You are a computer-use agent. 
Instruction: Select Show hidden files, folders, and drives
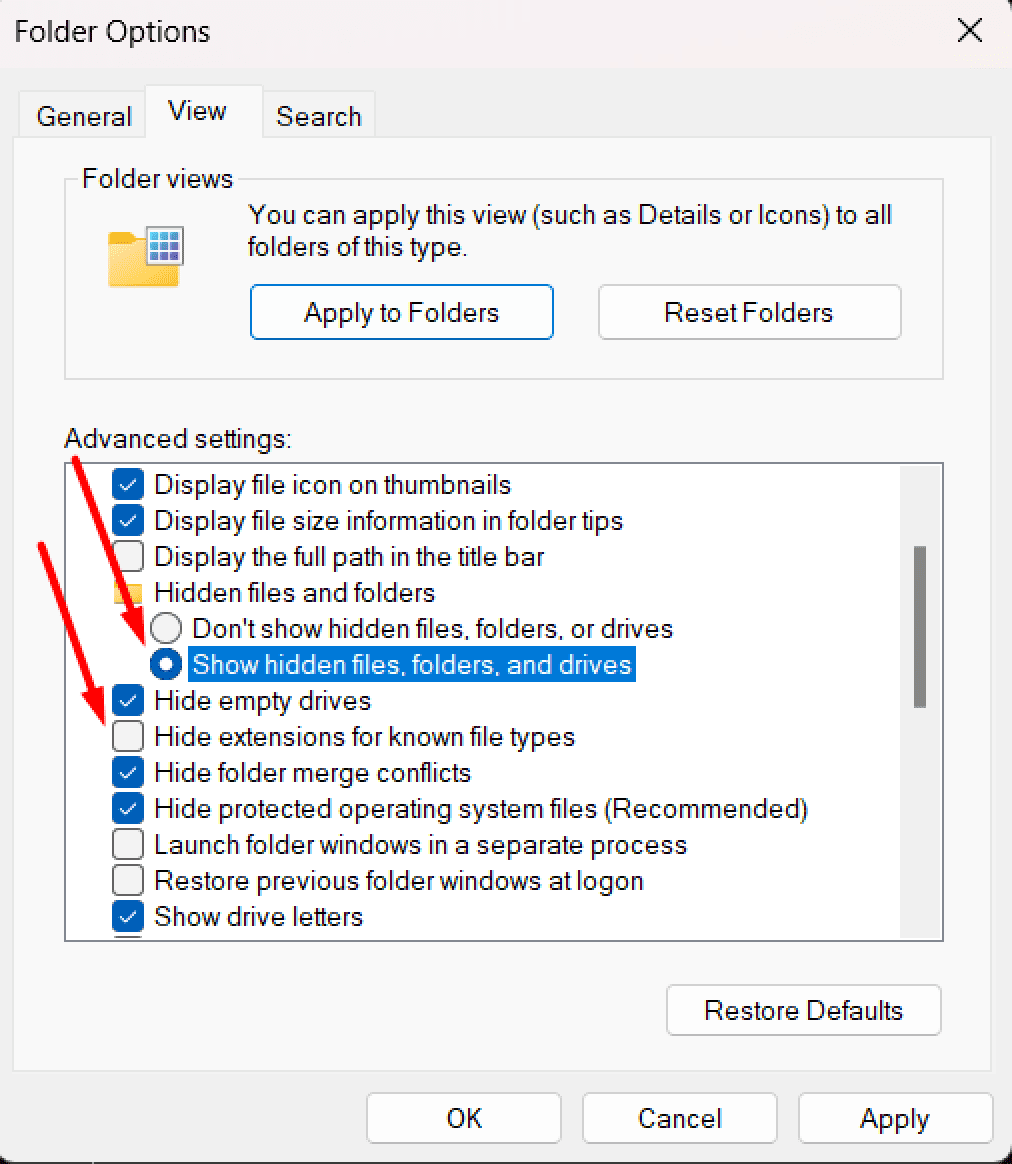coord(165,664)
